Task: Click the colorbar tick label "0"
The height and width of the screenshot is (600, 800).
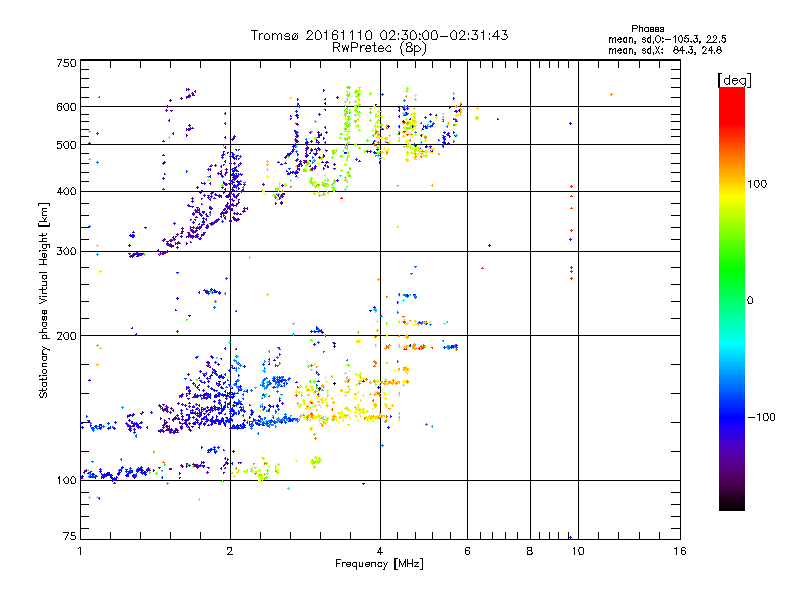Action: point(749,301)
